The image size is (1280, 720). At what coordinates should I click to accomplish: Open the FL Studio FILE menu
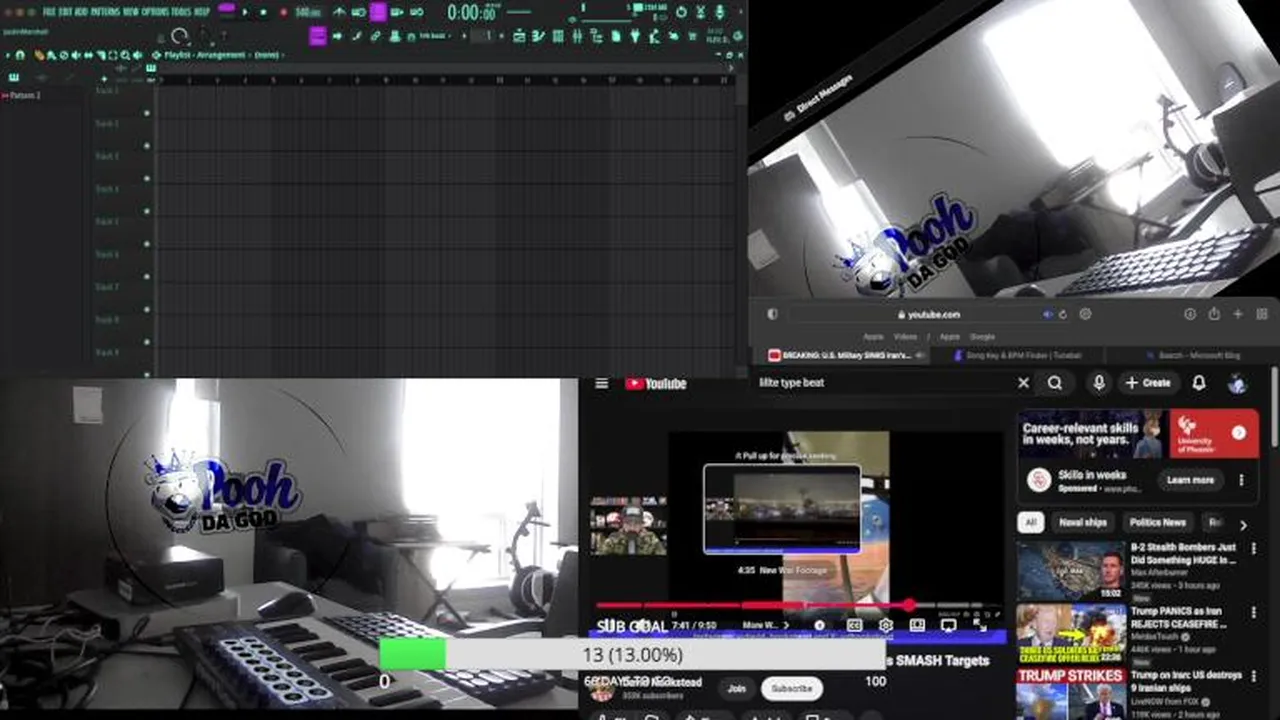tap(49, 11)
